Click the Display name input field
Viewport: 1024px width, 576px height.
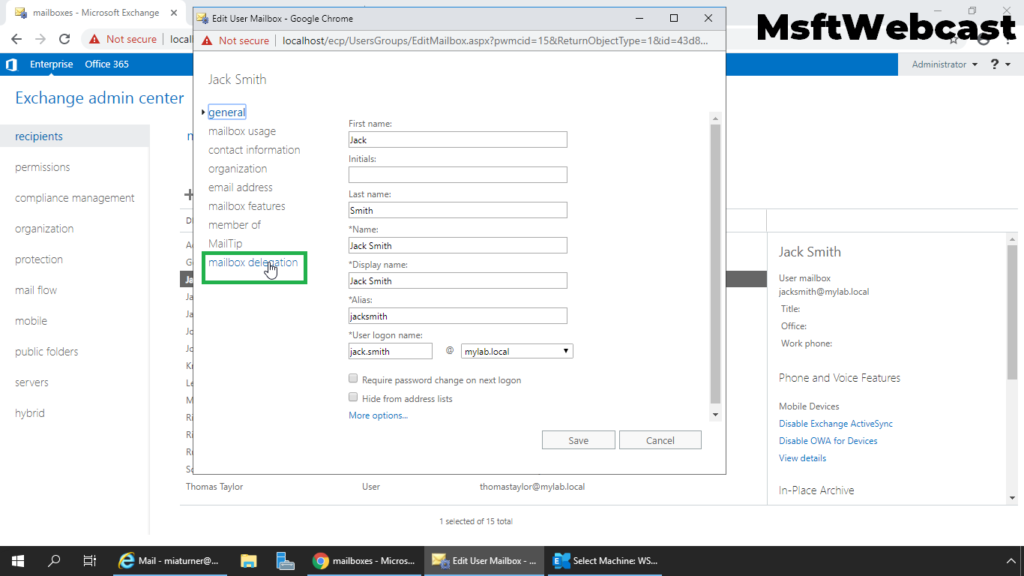[457, 281]
